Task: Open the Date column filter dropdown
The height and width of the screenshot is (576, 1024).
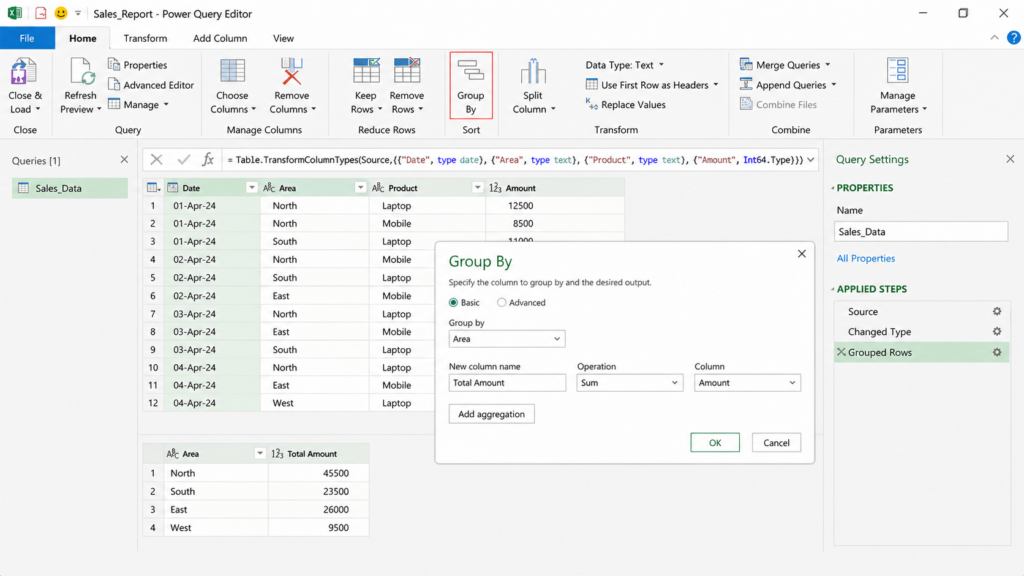Action: [x=251, y=187]
